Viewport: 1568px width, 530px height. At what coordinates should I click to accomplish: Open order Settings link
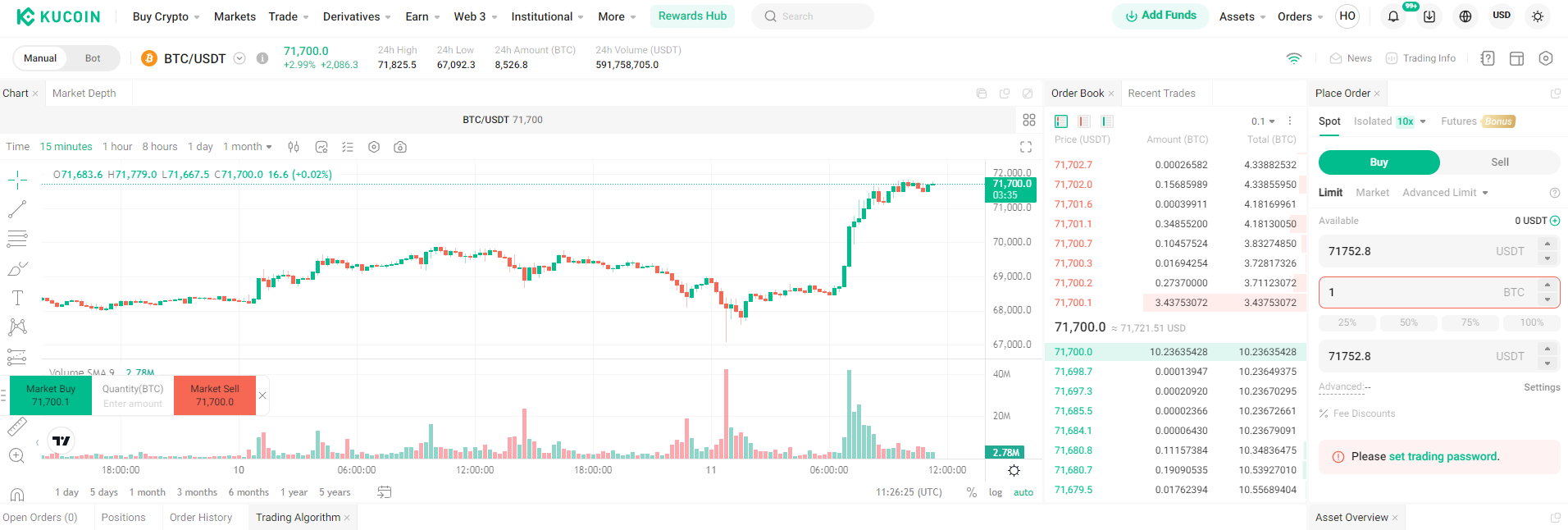pyautogui.click(x=1542, y=387)
